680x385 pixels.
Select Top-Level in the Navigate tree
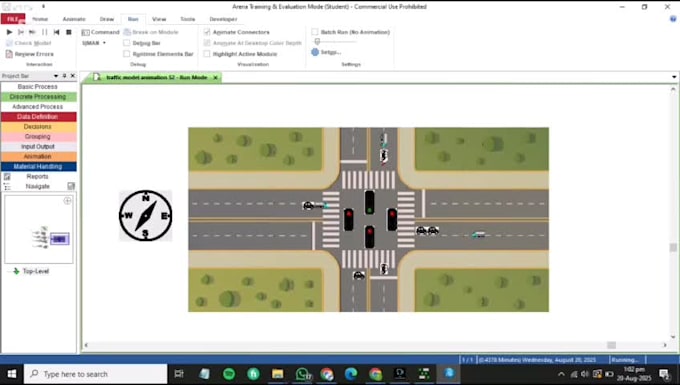coord(36,271)
